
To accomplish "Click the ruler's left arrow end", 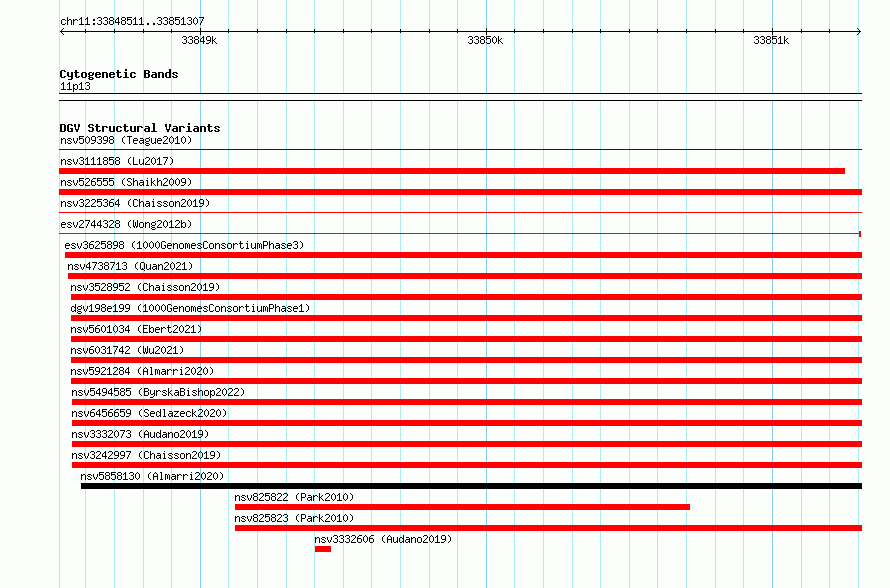I will point(62,31).
